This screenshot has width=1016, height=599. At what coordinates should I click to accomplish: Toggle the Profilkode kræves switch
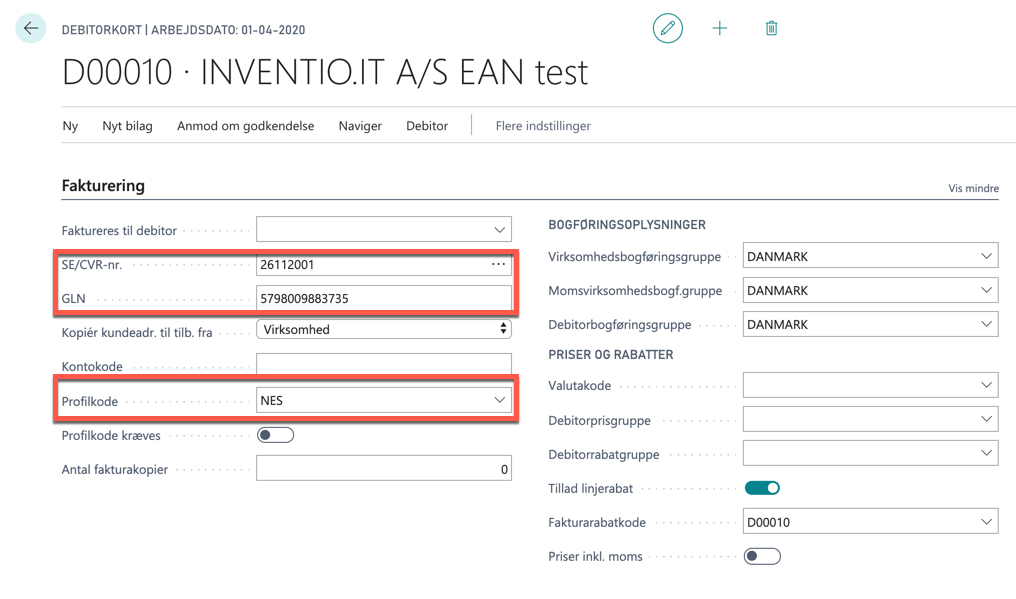point(275,435)
